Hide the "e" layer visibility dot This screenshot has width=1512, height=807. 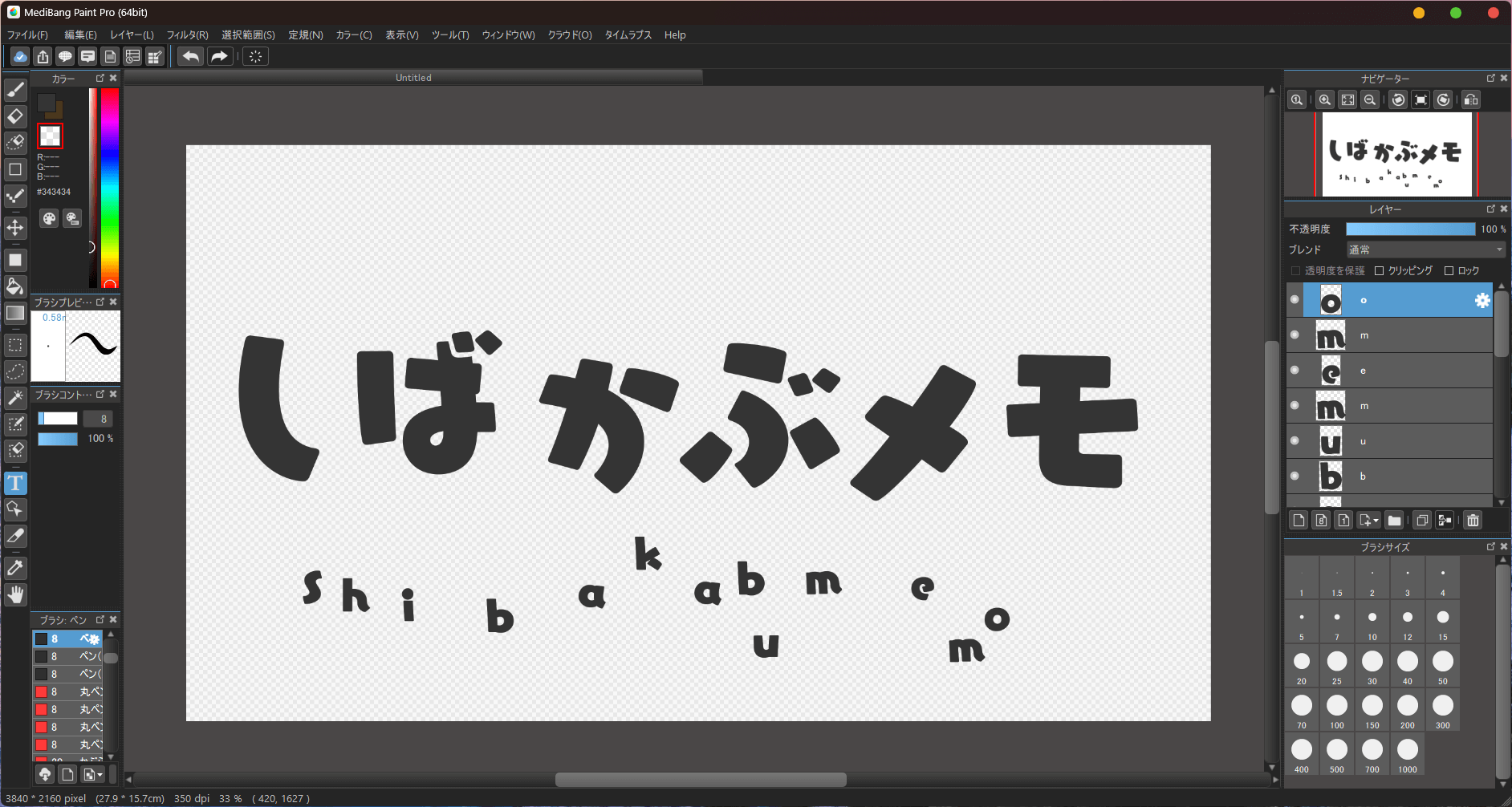[x=1295, y=371]
